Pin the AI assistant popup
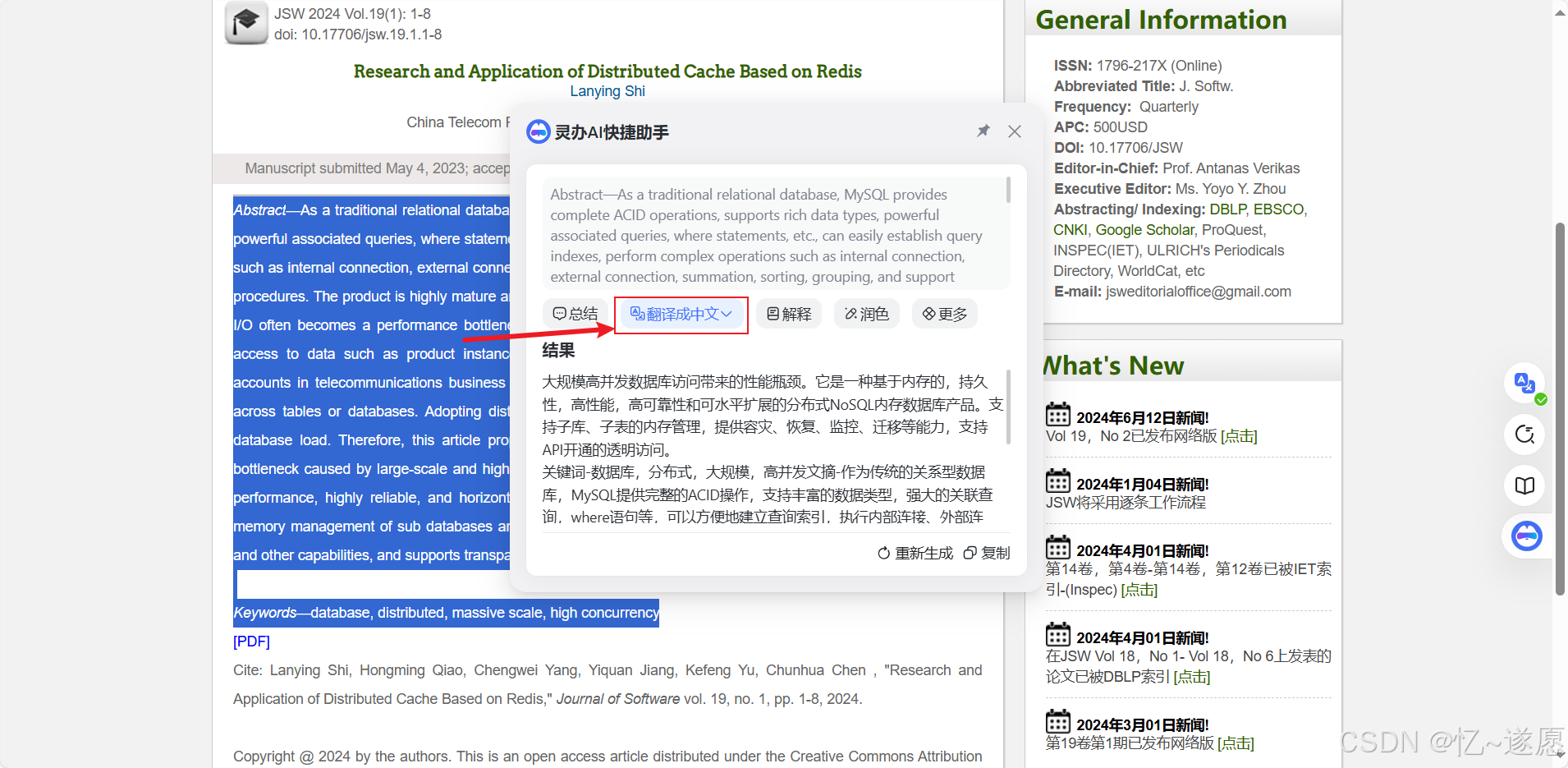 (x=983, y=131)
